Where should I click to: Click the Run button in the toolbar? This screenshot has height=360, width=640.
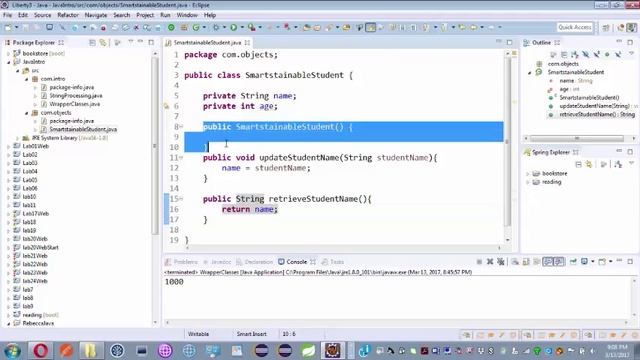233,27
